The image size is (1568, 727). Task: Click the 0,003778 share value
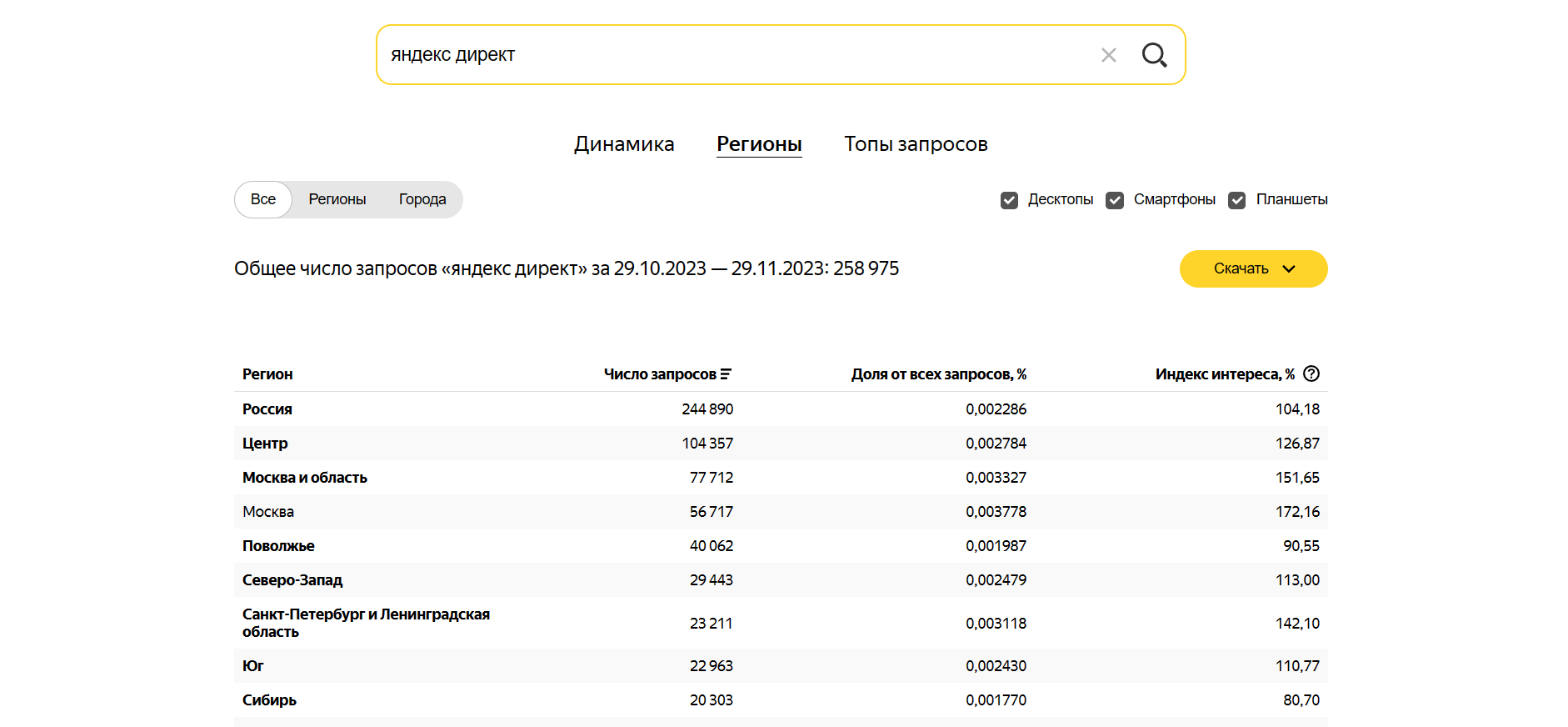tap(996, 512)
